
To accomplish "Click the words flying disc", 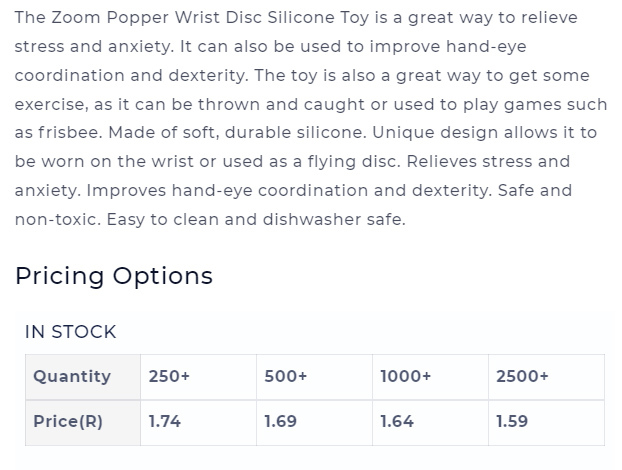I will [x=353, y=162].
